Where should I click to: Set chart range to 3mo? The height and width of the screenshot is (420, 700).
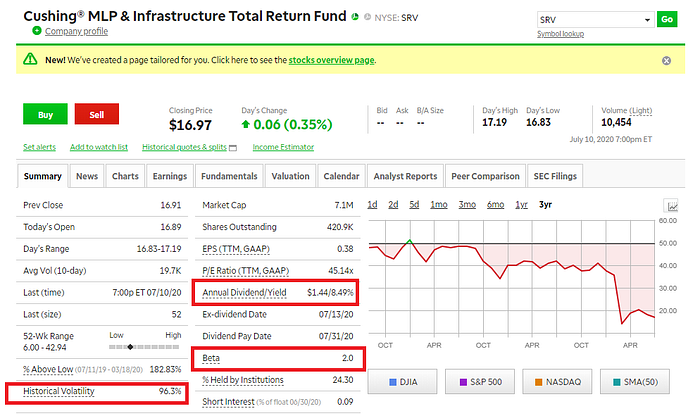[x=467, y=204]
